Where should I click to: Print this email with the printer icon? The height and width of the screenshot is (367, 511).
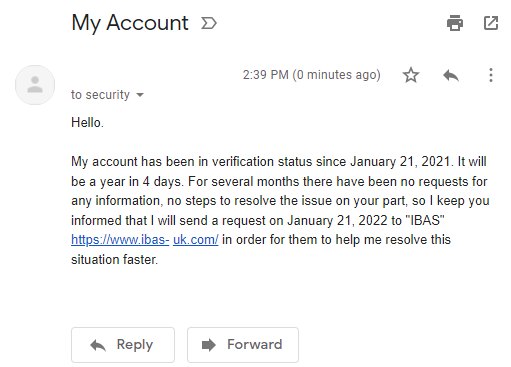tap(455, 23)
